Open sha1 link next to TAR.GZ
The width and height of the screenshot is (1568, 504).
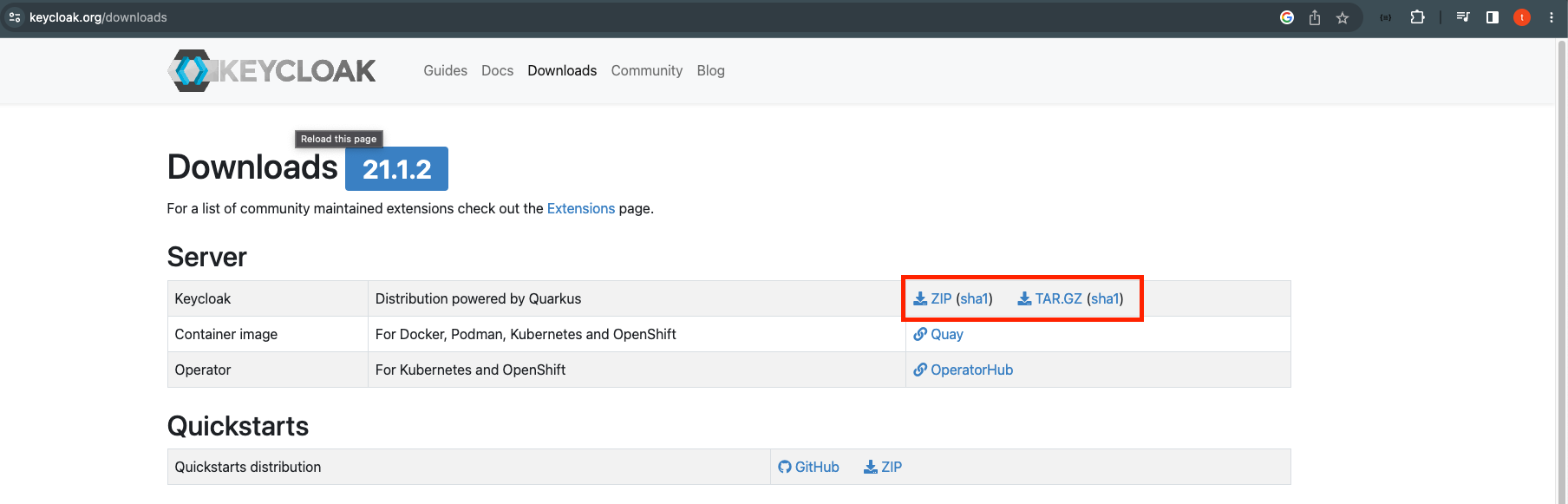point(1105,298)
